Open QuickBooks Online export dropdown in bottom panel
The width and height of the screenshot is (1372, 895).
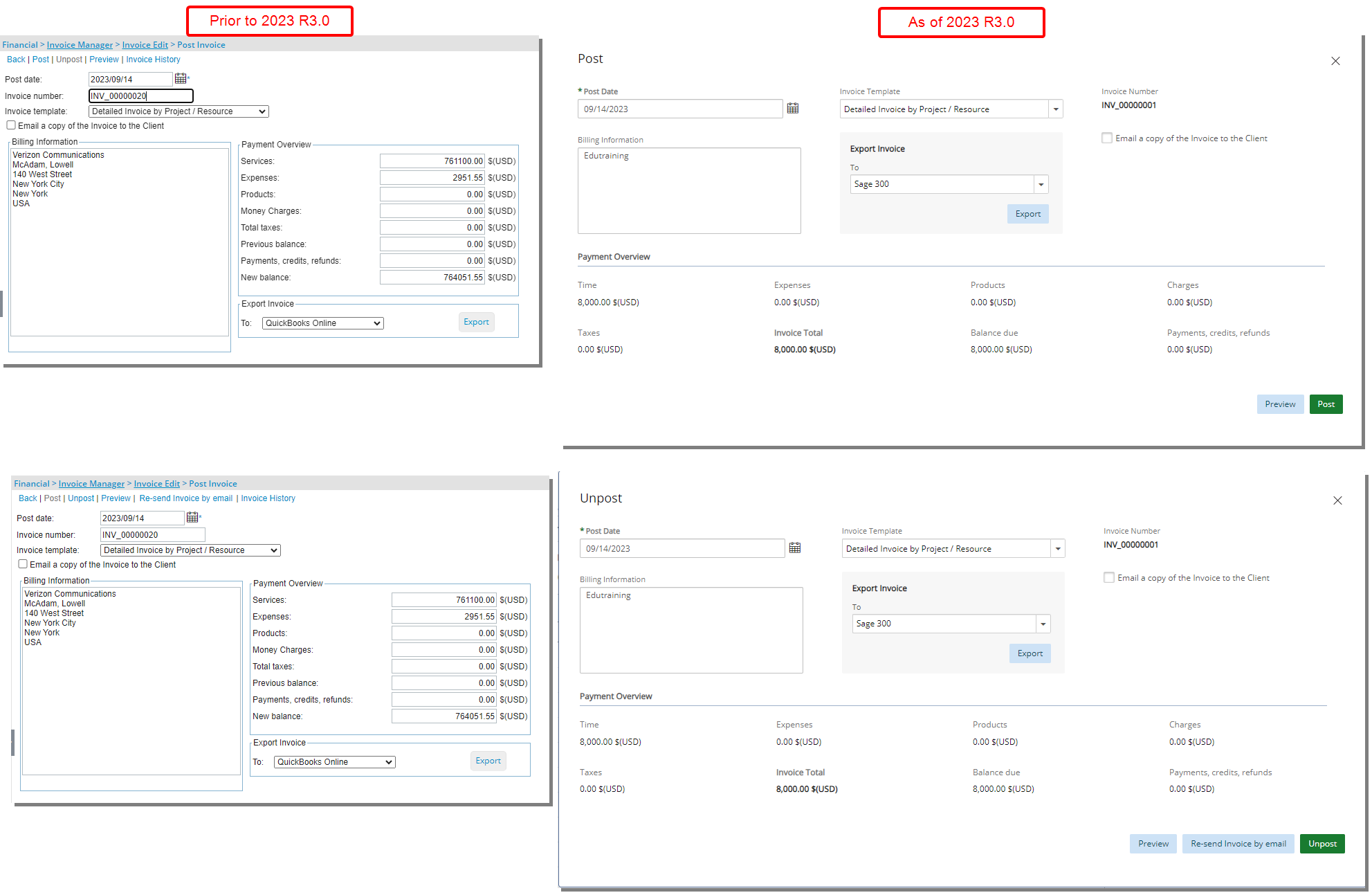pos(334,762)
